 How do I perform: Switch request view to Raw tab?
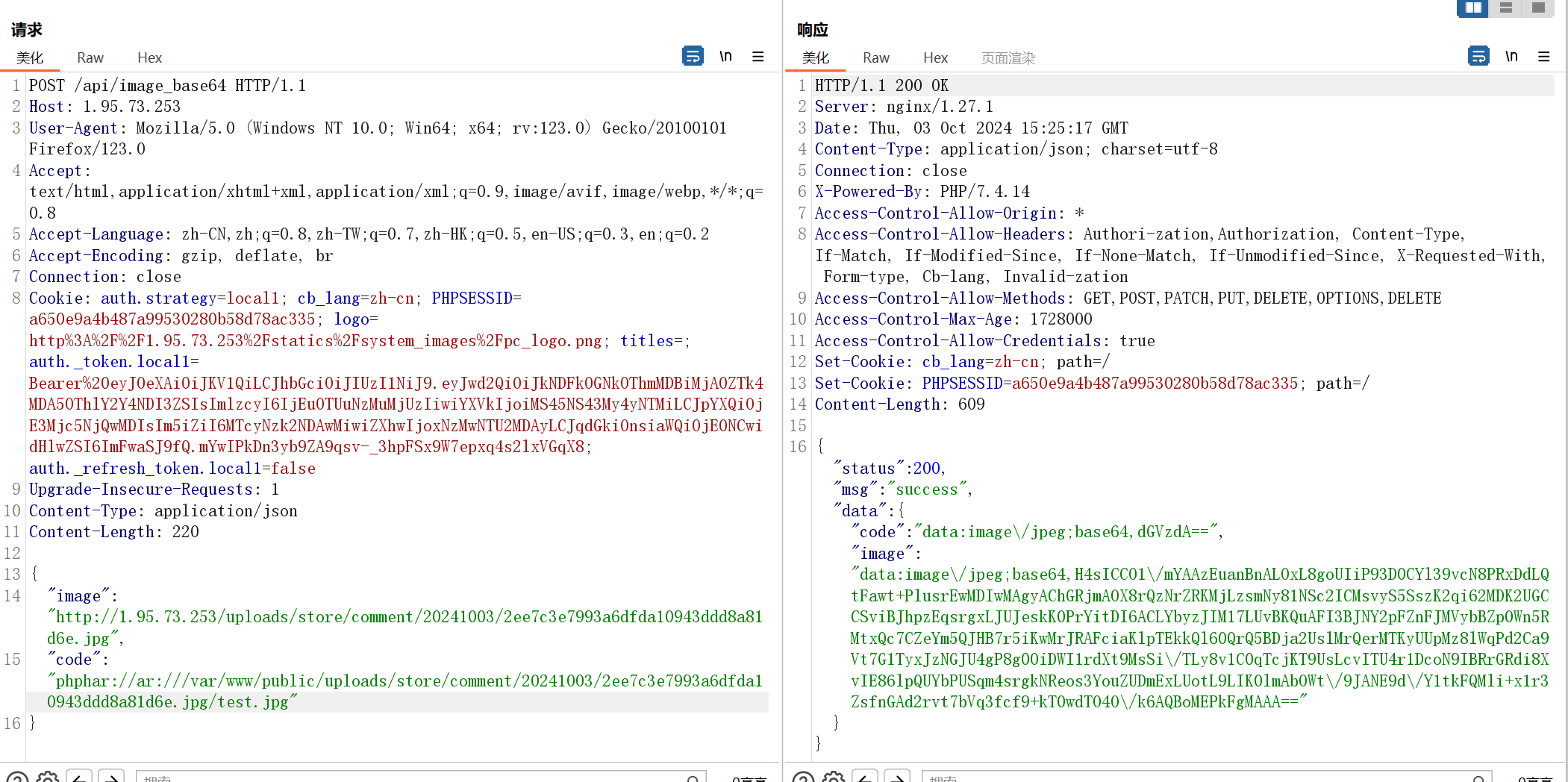tap(90, 57)
